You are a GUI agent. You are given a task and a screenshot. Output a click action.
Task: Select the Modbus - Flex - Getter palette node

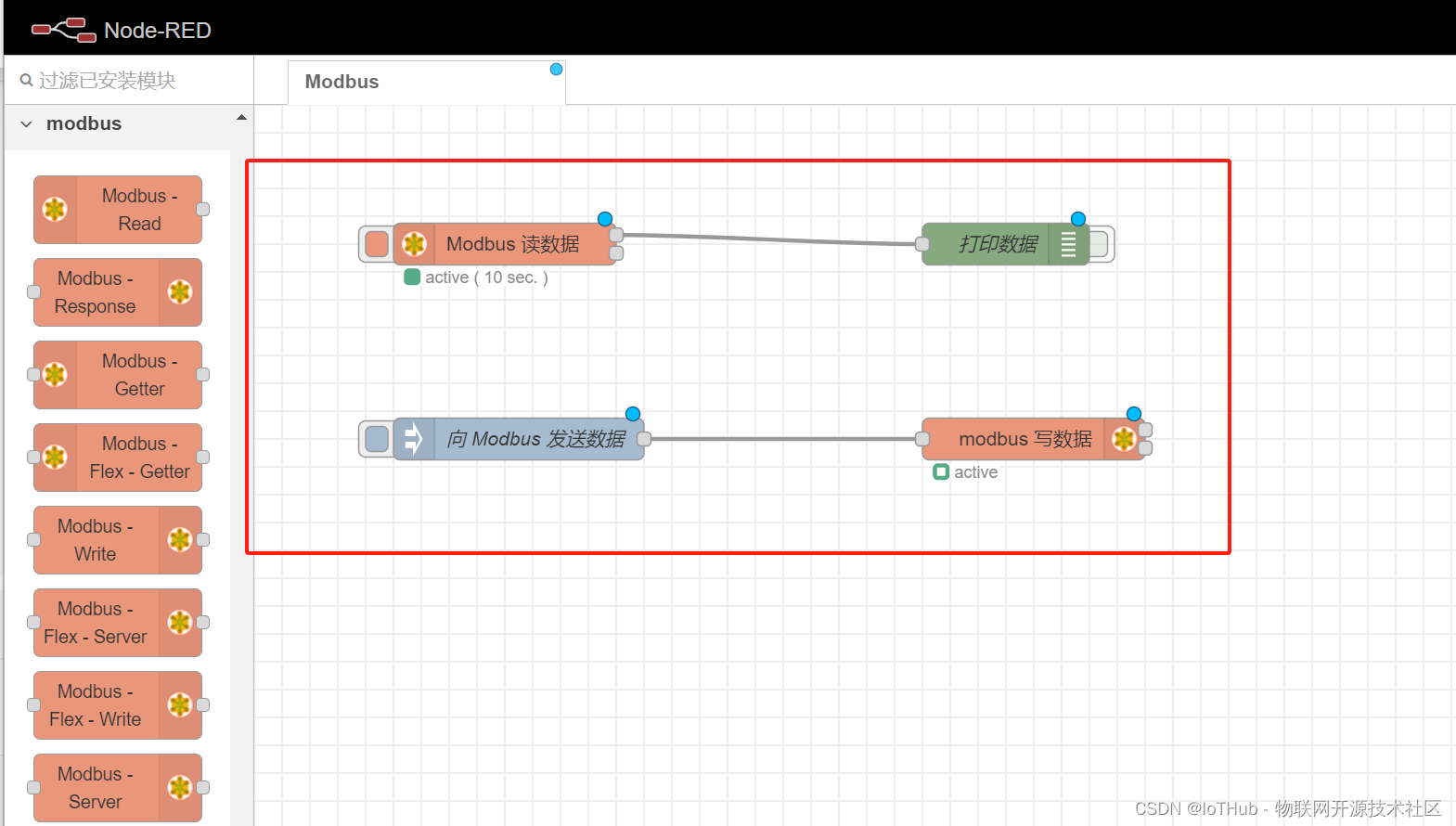pos(118,458)
